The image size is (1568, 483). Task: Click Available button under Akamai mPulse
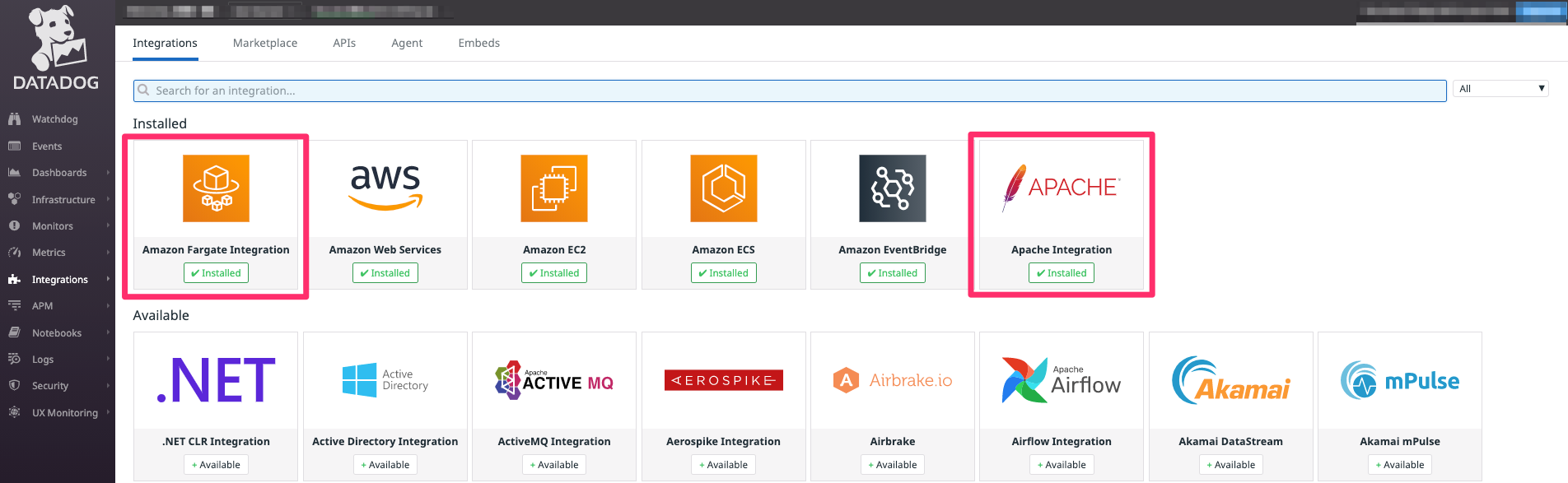(1400, 465)
